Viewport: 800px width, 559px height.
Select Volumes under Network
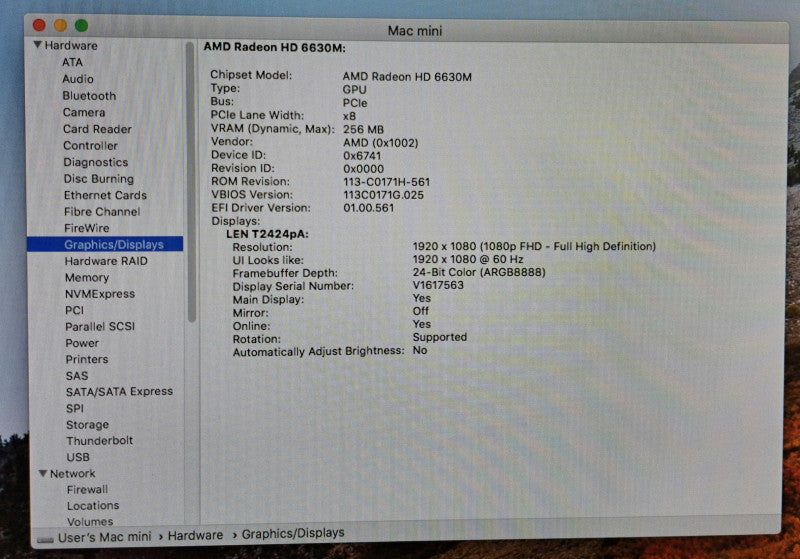coord(90,521)
